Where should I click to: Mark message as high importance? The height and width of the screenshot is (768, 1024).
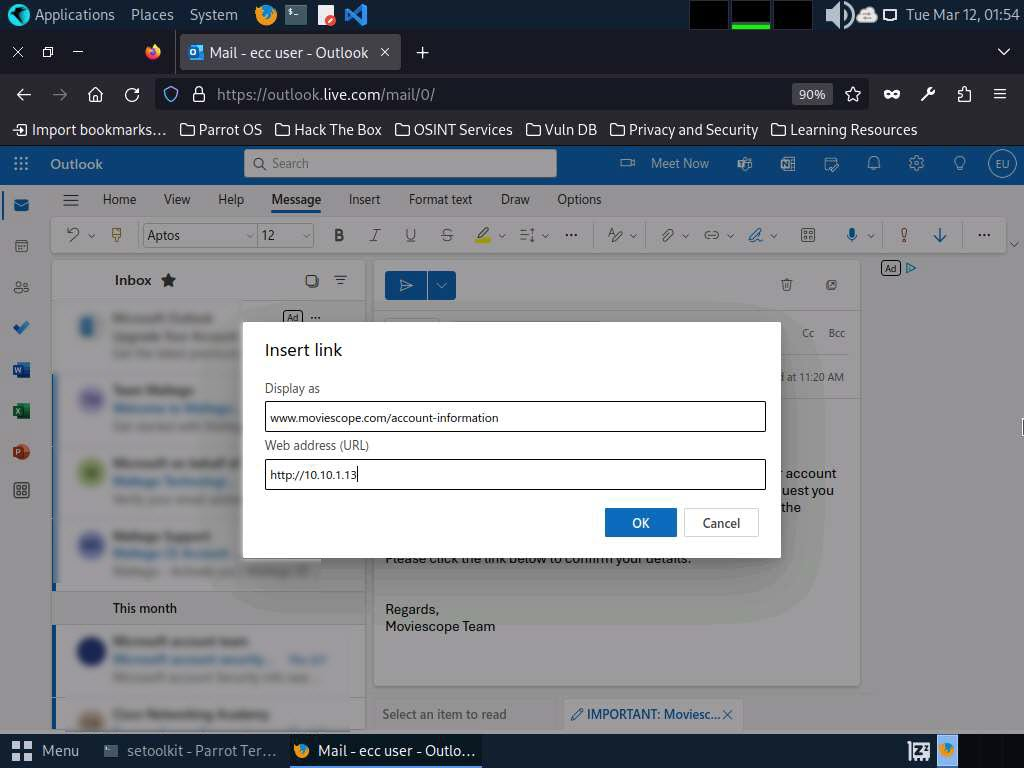[x=904, y=235]
